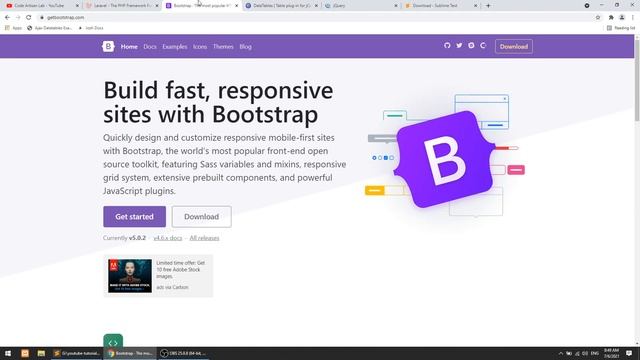Open the taskbar clock and date
The width and height of the screenshot is (640, 360).
click(611, 353)
